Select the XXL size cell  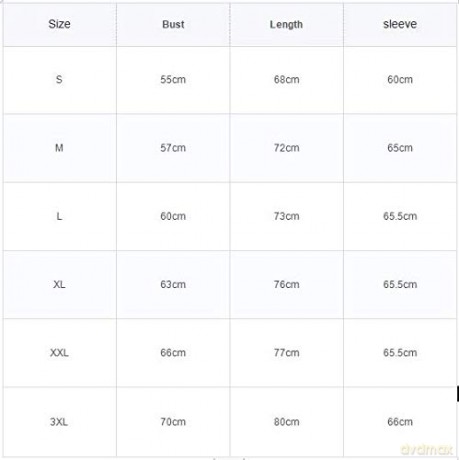coord(59,353)
